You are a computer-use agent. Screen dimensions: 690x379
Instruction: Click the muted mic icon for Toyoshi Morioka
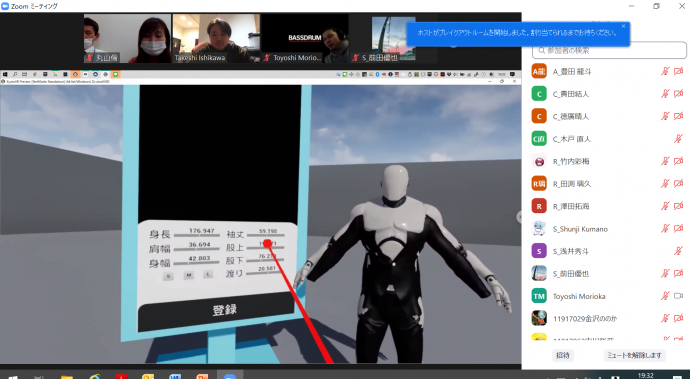point(665,296)
